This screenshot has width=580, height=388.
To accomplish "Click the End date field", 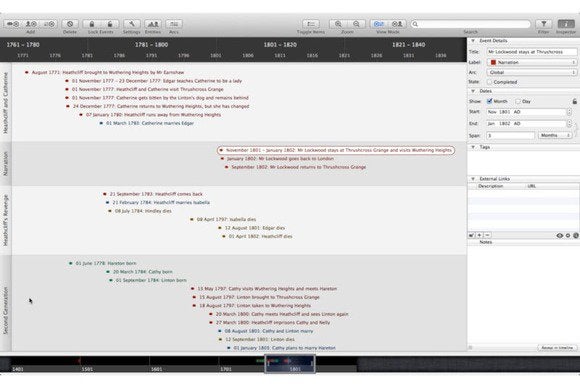I will [x=526, y=124].
